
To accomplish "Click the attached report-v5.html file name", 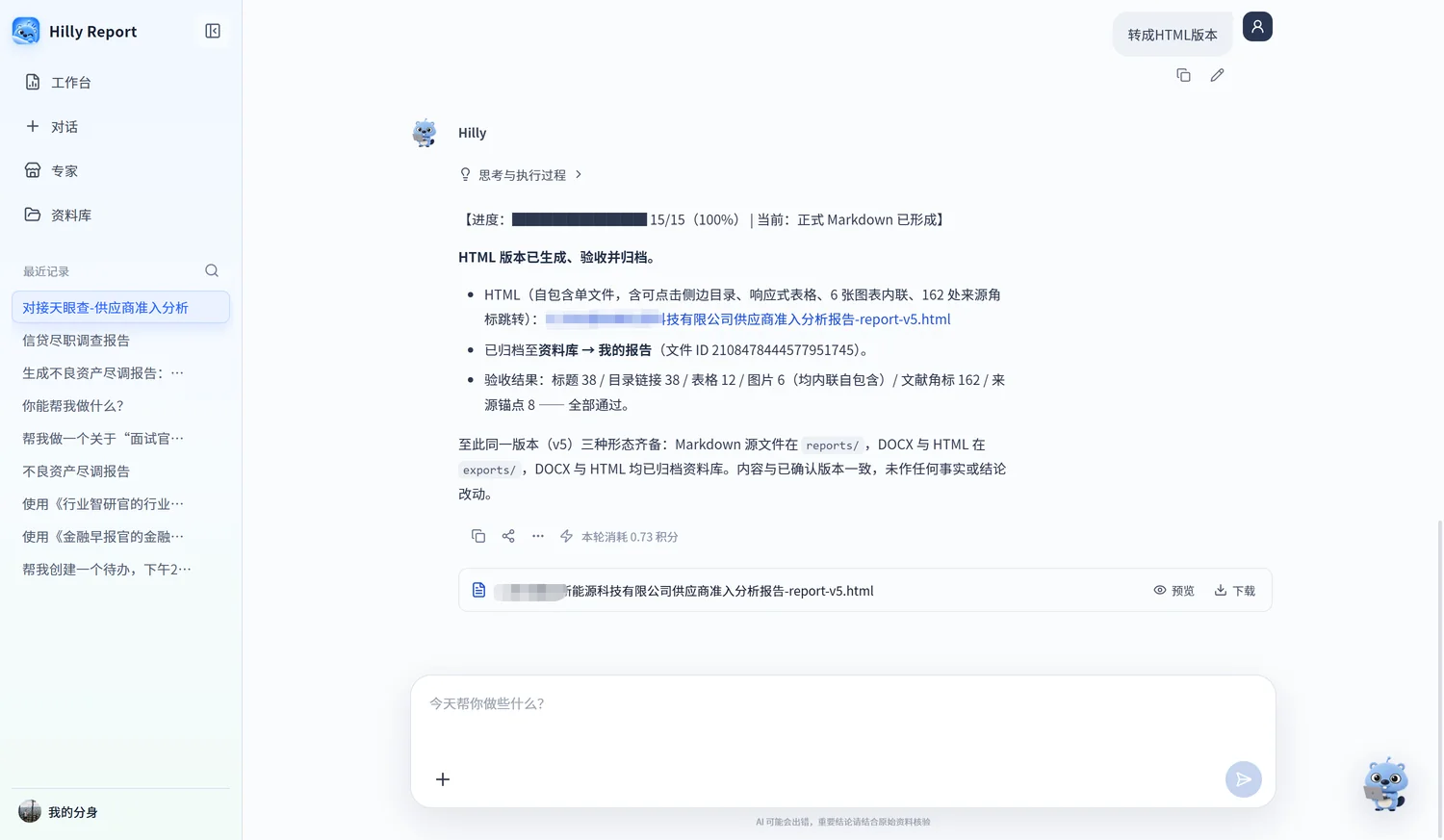I will pyautogui.click(x=684, y=591).
